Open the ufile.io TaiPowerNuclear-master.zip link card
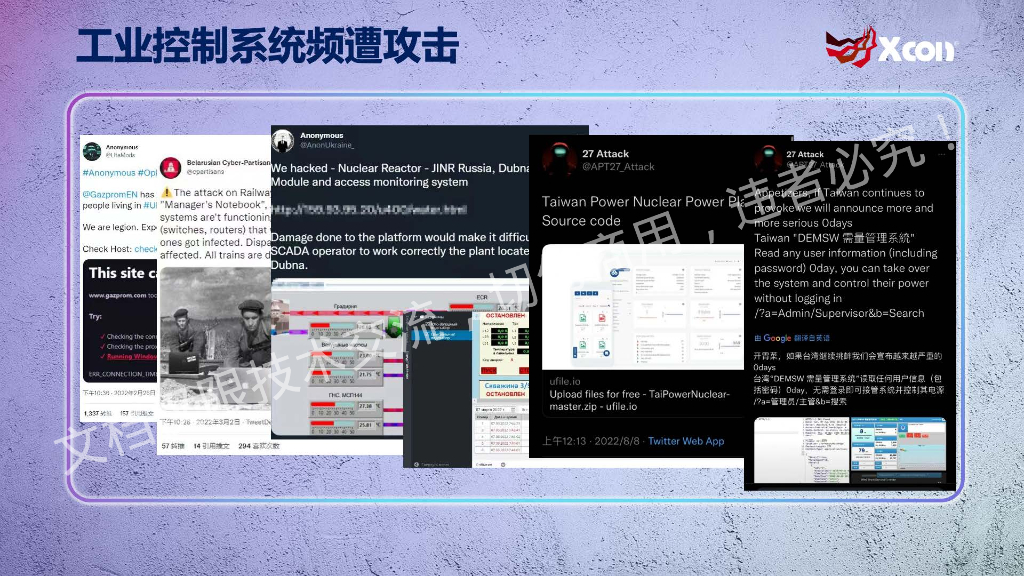 click(x=643, y=394)
